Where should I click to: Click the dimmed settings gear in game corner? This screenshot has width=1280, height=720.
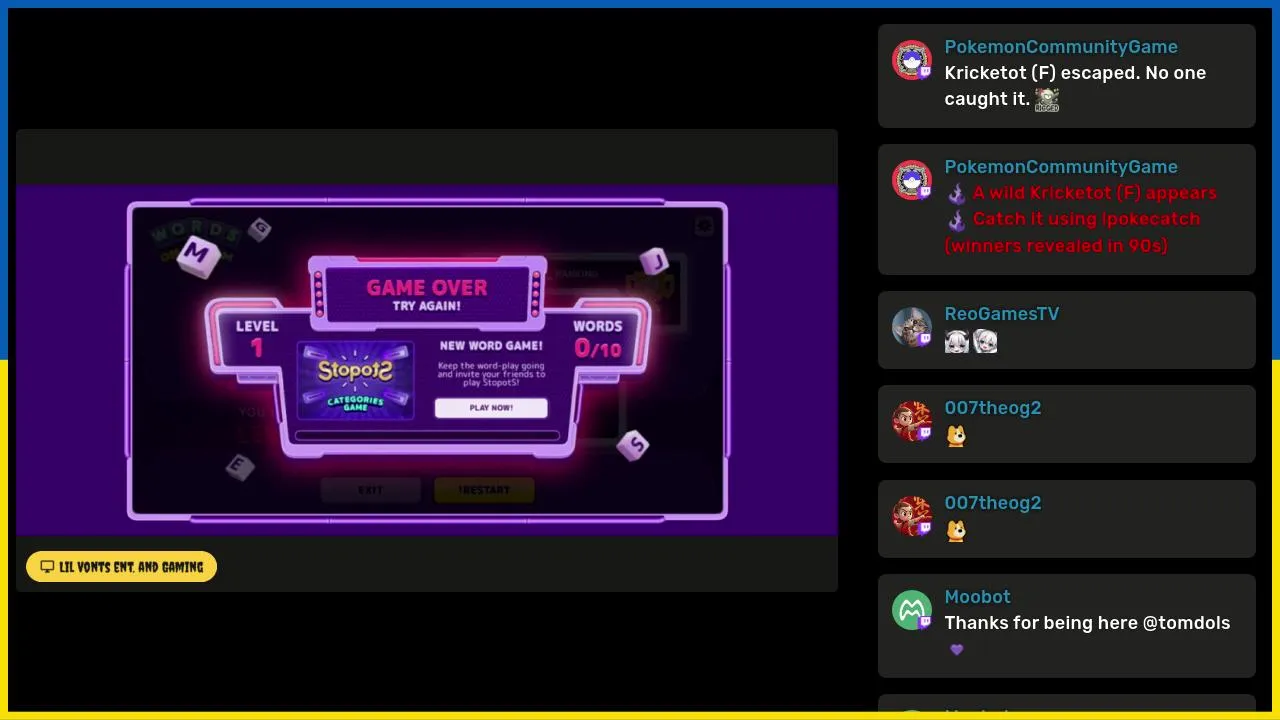click(705, 225)
